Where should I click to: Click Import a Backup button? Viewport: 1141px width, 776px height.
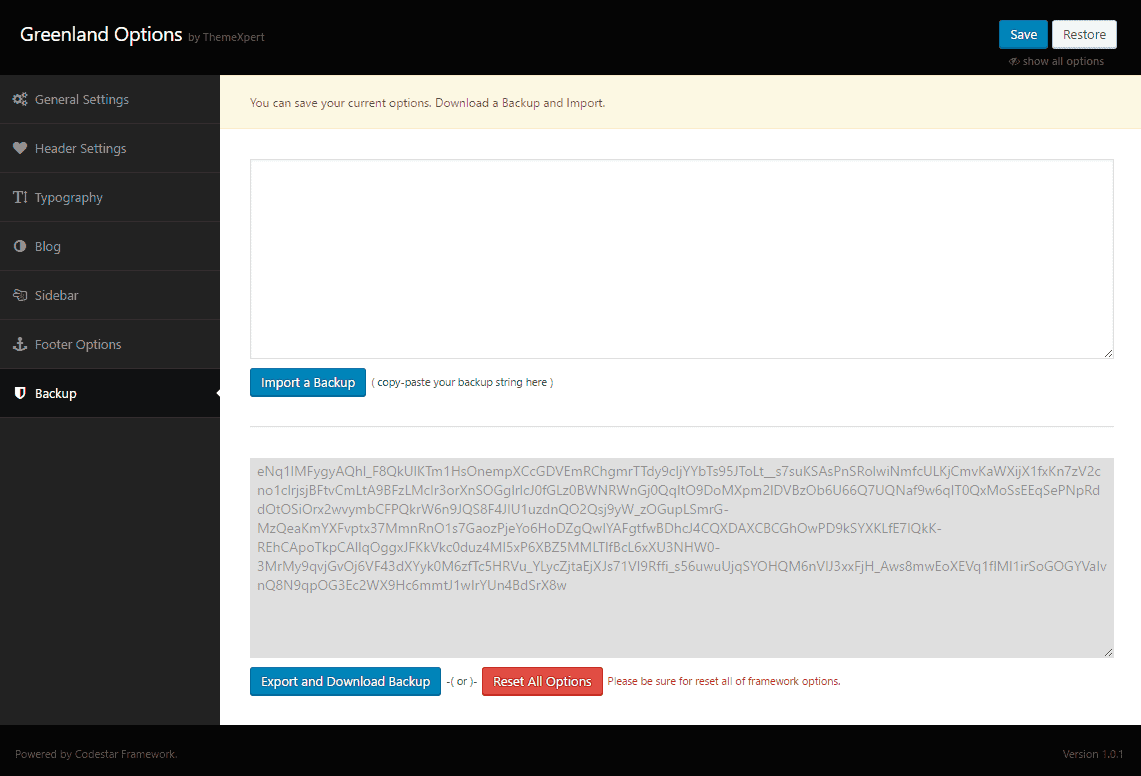tap(308, 383)
